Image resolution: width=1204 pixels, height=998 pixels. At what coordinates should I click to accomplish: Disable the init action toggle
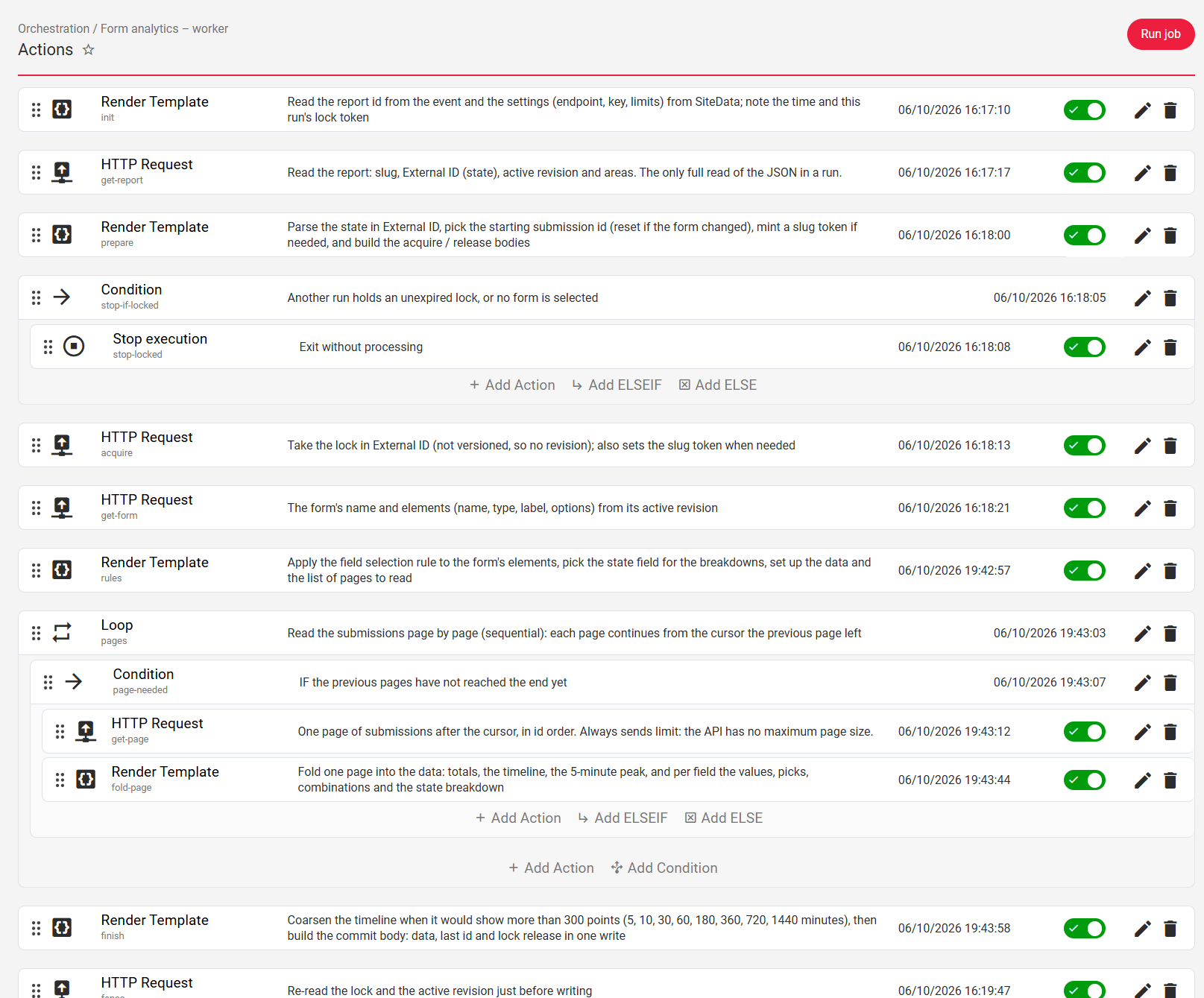click(1084, 110)
